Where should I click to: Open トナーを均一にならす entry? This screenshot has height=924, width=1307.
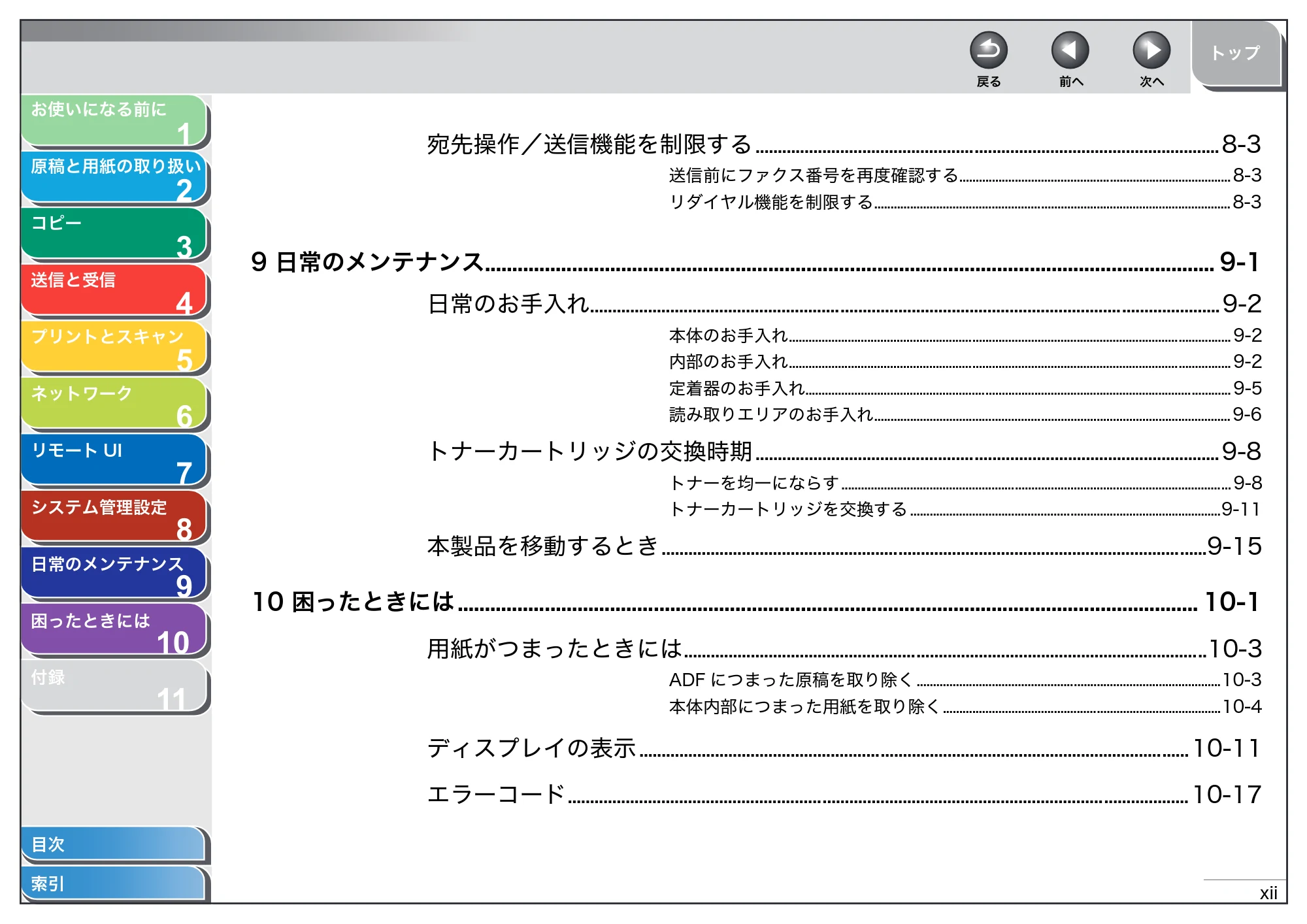(965, 483)
